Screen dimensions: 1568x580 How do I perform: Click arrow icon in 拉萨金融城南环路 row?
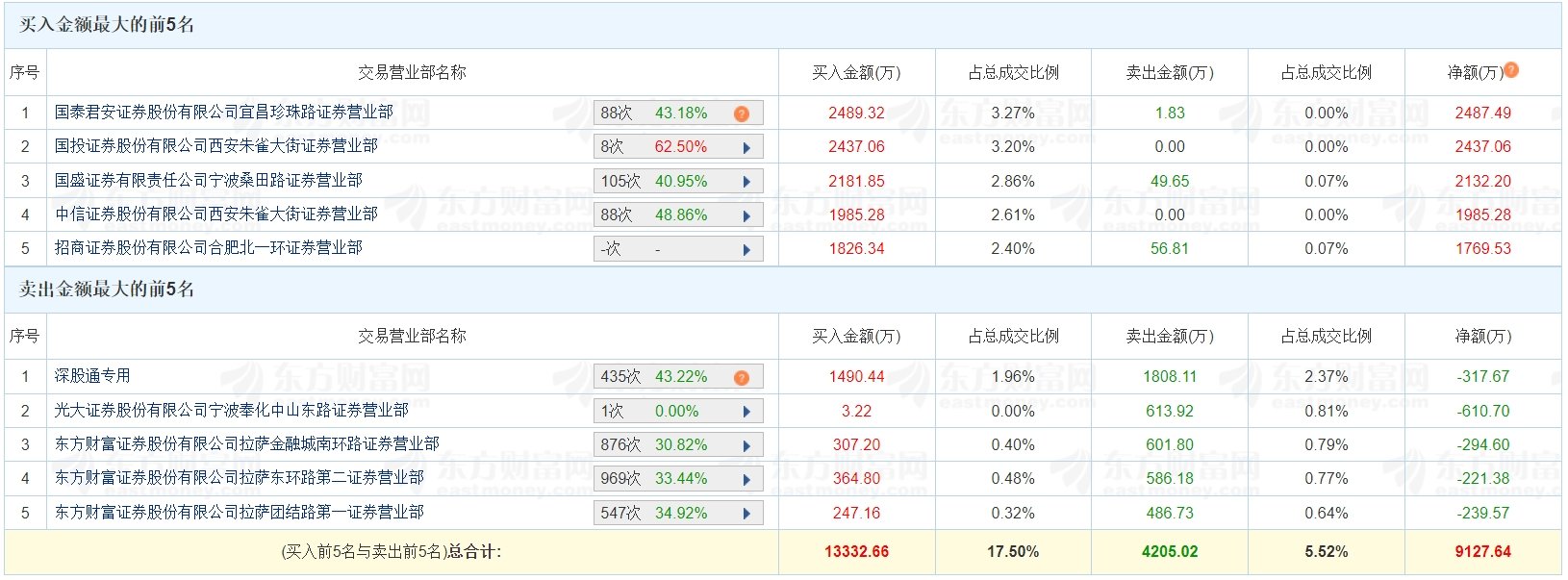click(x=746, y=446)
